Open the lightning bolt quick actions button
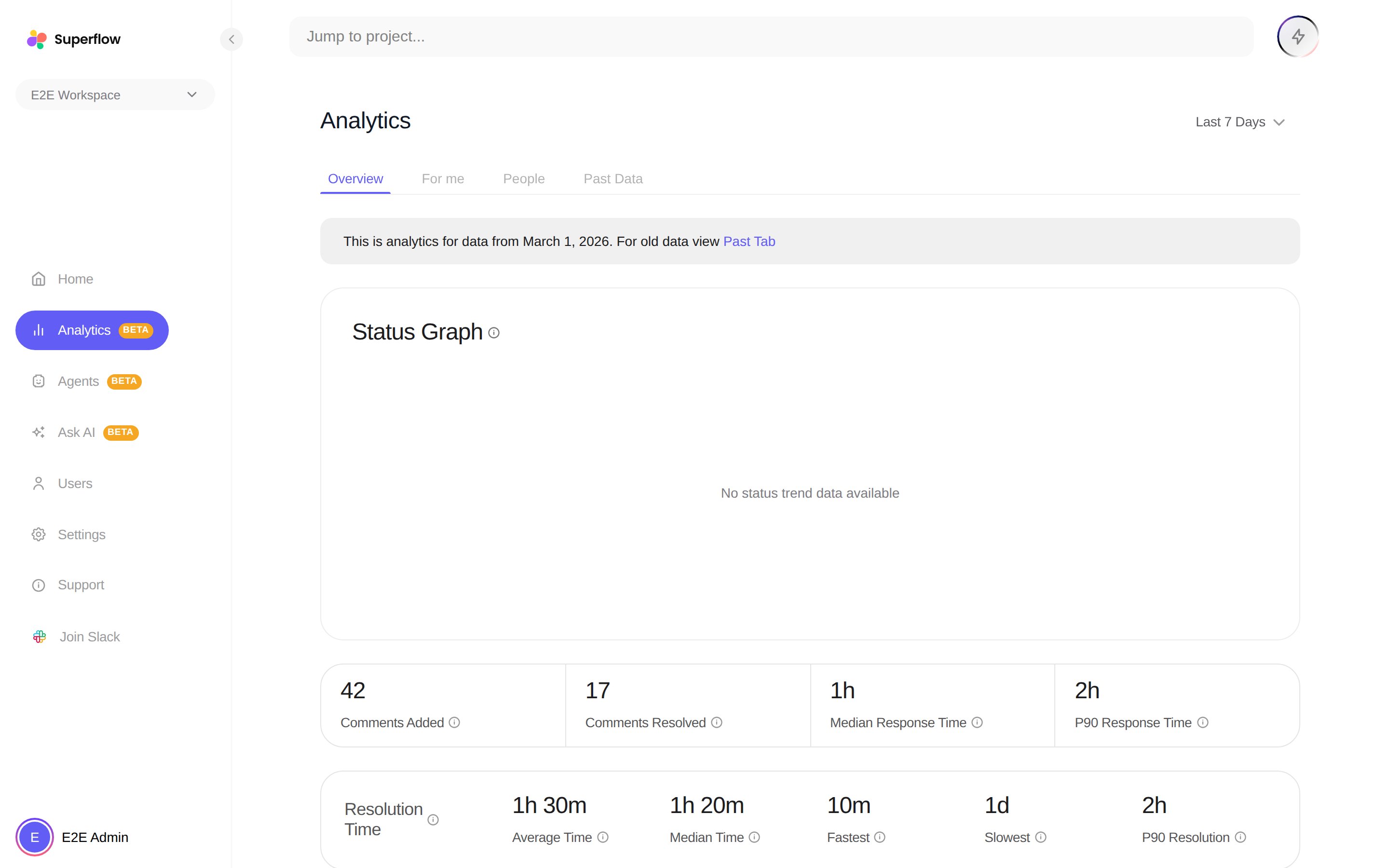 1298,37
